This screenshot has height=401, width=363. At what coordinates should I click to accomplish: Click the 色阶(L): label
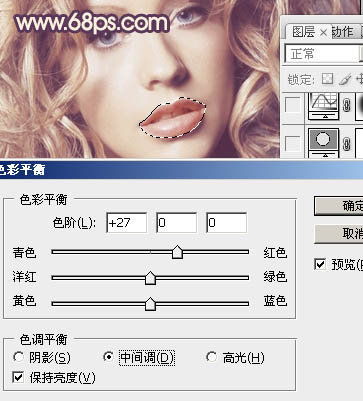tap(74, 223)
